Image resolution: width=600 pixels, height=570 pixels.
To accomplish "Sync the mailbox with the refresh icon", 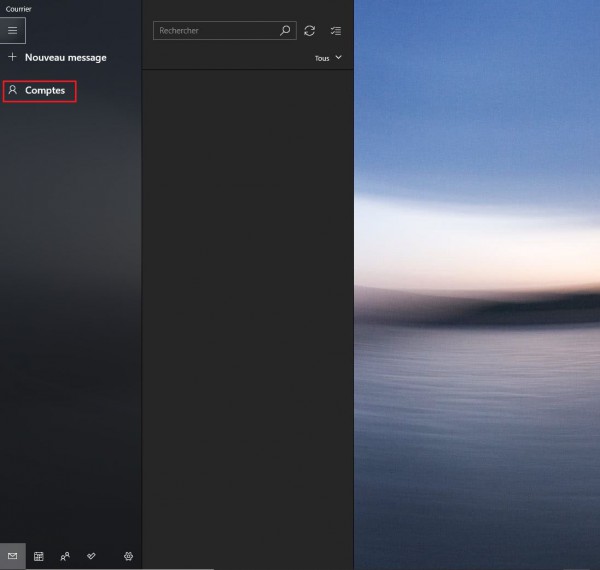I will coord(310,31).
